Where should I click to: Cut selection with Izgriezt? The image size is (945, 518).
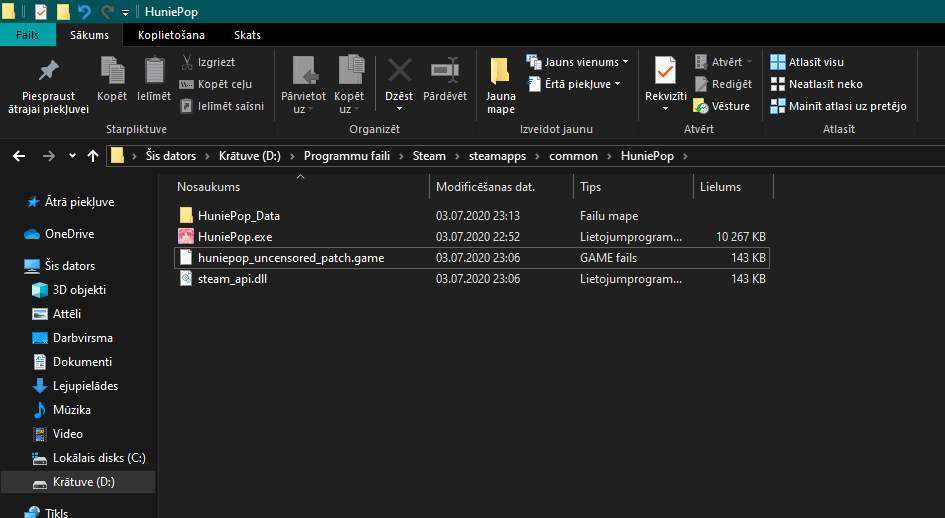pos(207,62)
